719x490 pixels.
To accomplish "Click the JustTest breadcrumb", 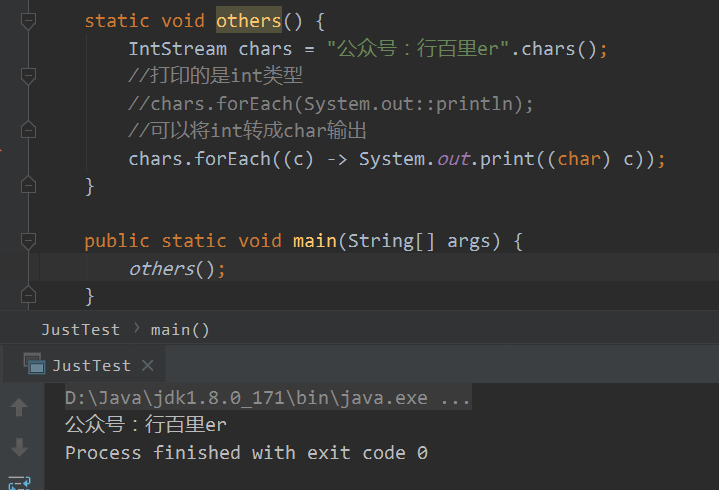I will 81,330.
